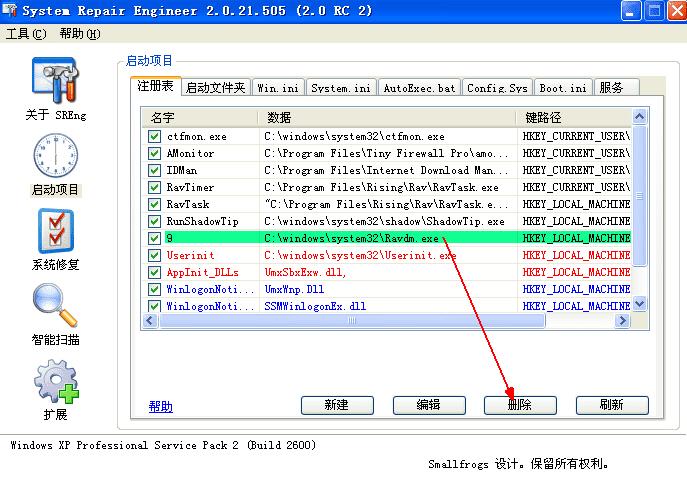Switch to the 注册表 tab
Viewport: 687px width, 477px height.
(x=156, y=86)
